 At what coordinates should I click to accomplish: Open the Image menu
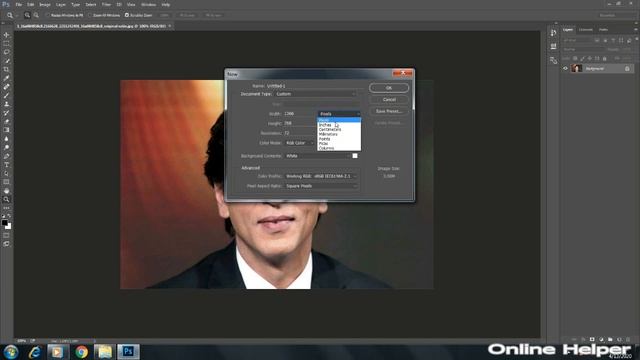[x=44, y=4]
